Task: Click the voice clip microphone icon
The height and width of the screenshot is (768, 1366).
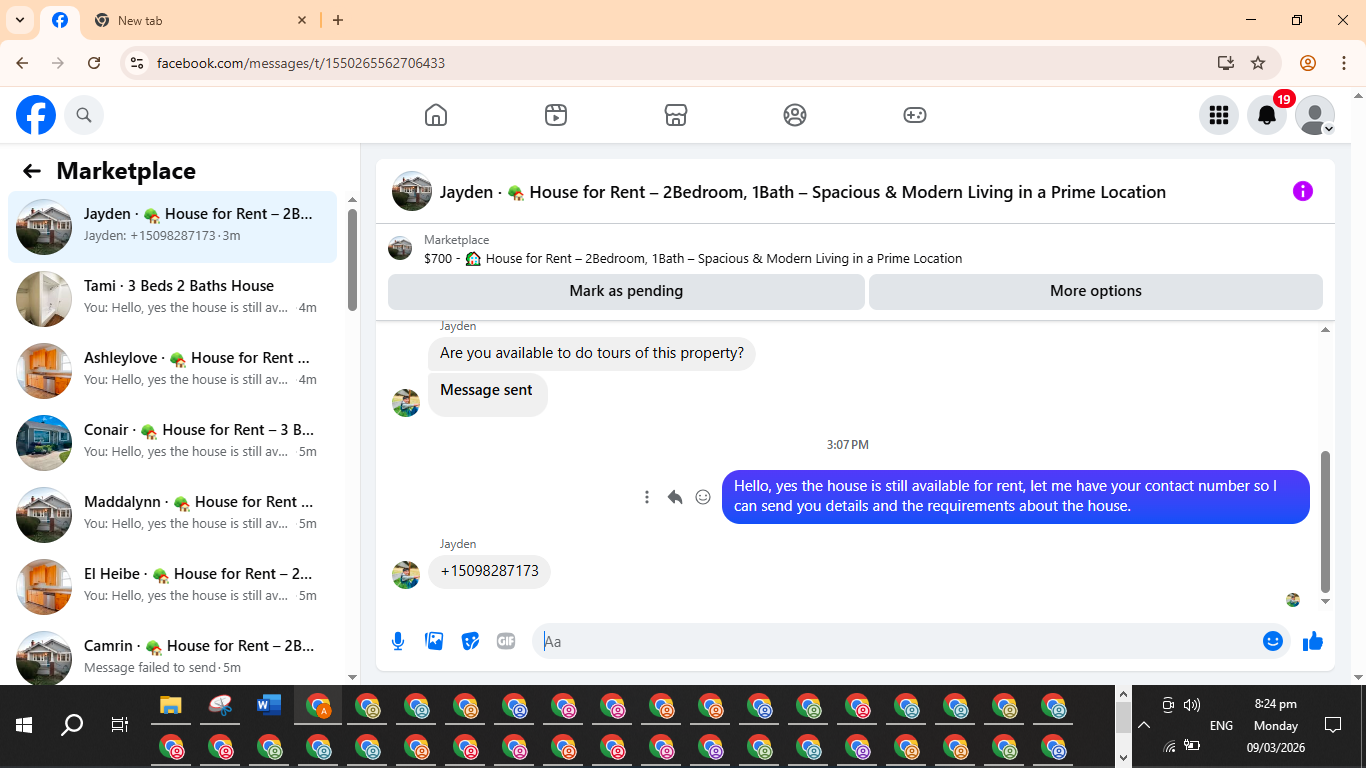Action: click(x=398, y=641)
